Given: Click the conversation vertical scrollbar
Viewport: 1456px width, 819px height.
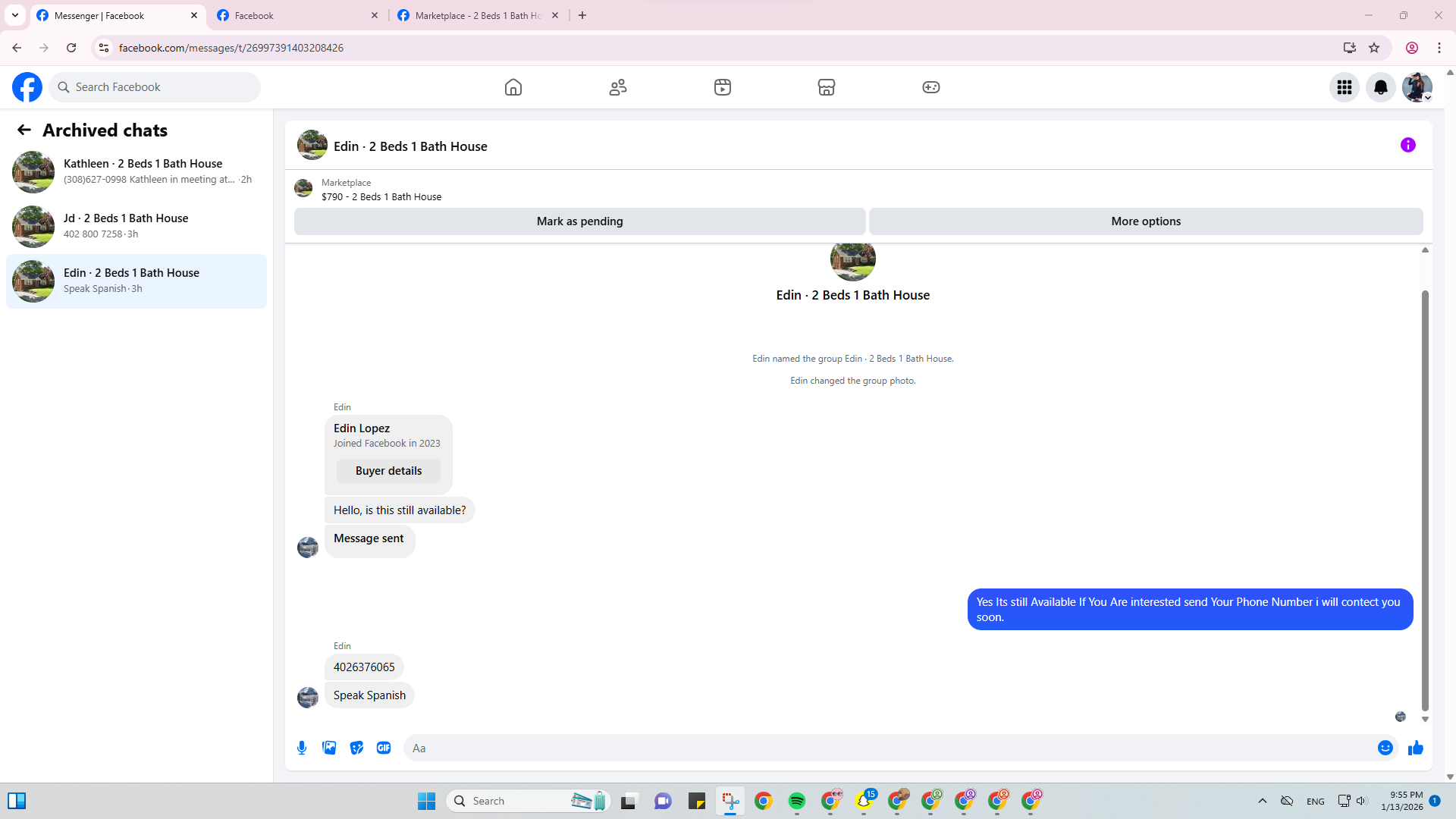Looking at the screenshot, I should (1425, 500).
